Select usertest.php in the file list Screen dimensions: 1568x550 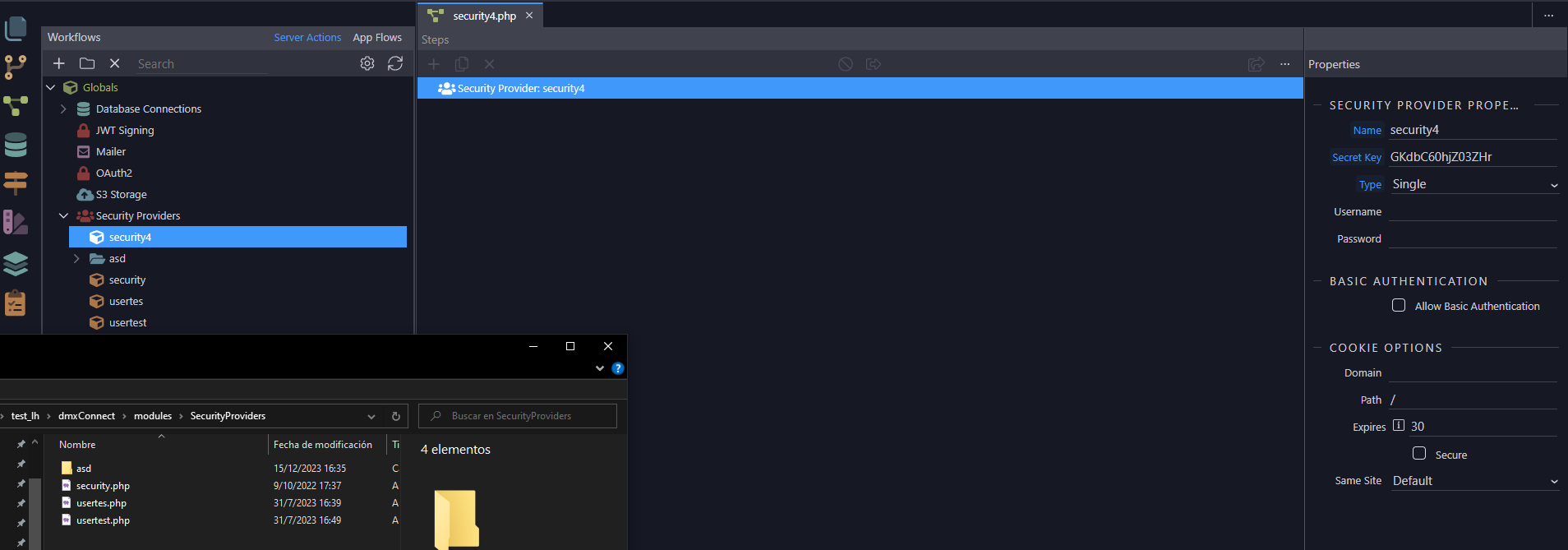point(103,520)
